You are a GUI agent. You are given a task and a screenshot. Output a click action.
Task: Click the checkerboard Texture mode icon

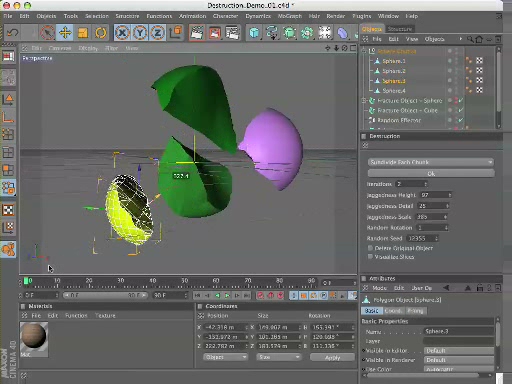(8, 210)
